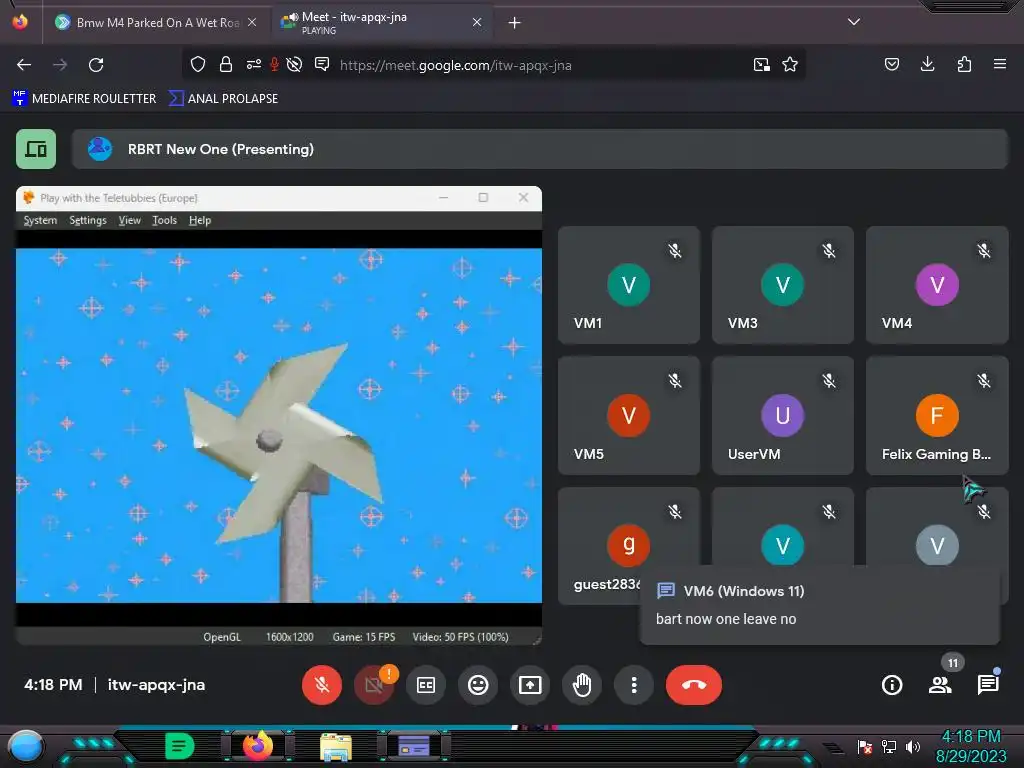Screen dimensions: 1024x768
Task: Open the extensions puzzle icon
Action: pos(964,64)
